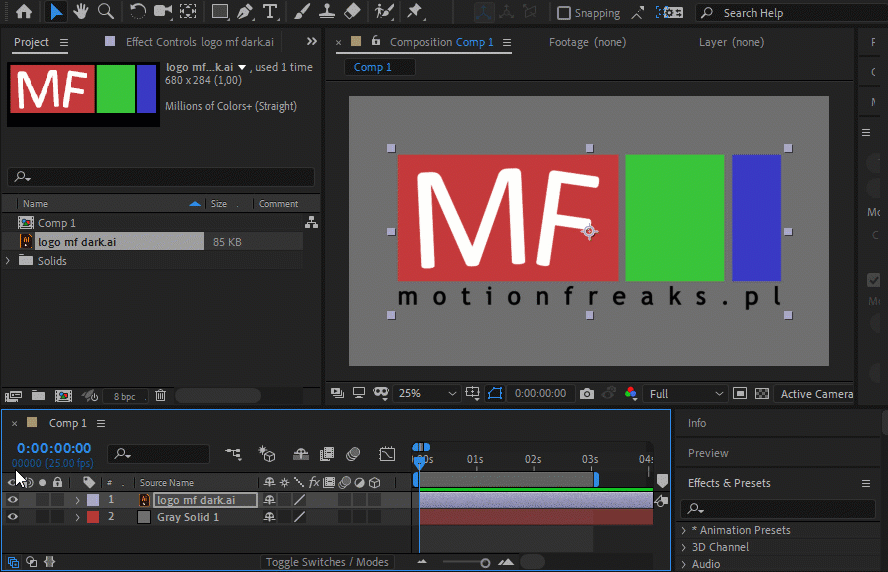Switch to Footage (none) tab

click(x=587, y=42)
